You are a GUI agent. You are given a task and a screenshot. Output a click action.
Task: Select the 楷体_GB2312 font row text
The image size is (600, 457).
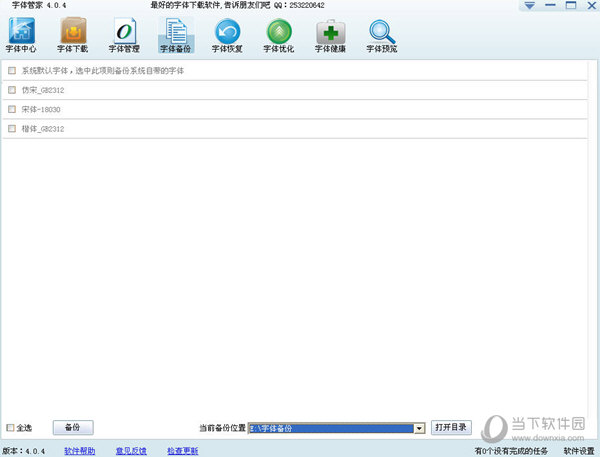(x=43, y=129)
